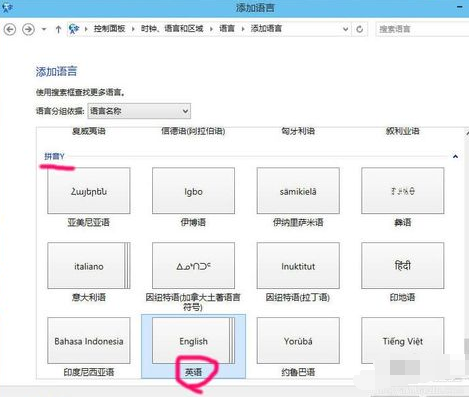The image size is (469, 397).
Task: Click 语言 breadcrumb item
Action: coord(227,29)
